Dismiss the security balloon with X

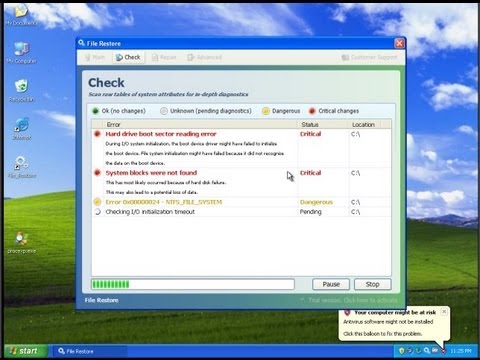coord(444,312)
